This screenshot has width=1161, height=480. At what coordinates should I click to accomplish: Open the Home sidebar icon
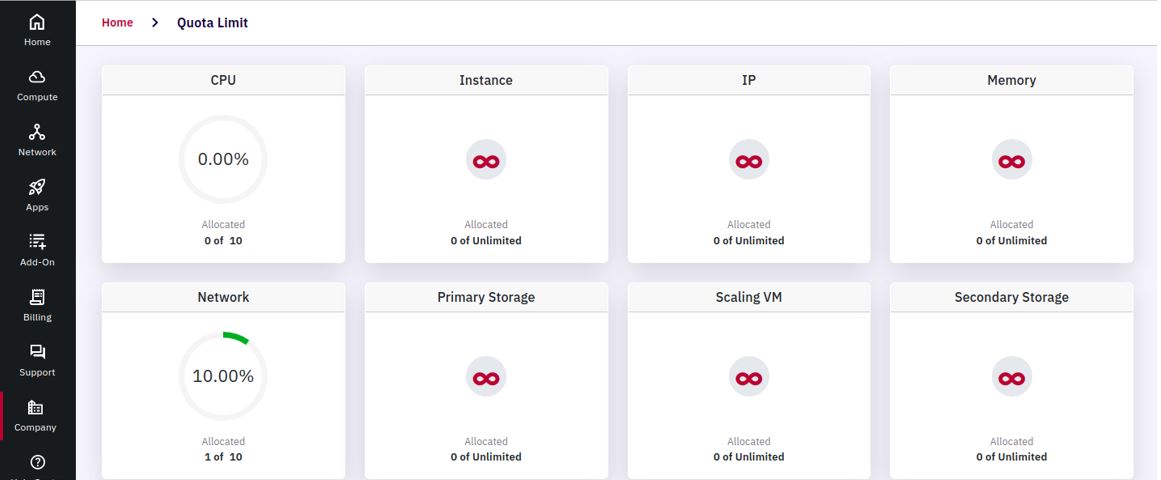point(37,22)
